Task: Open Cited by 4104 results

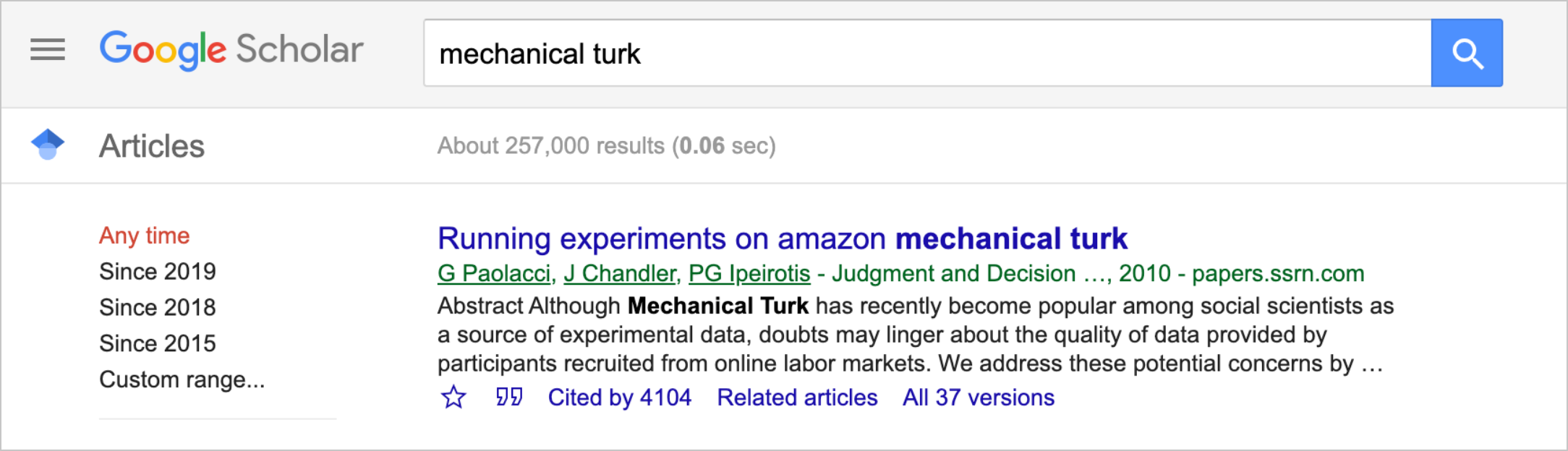Action: click(x=620, y=398)
